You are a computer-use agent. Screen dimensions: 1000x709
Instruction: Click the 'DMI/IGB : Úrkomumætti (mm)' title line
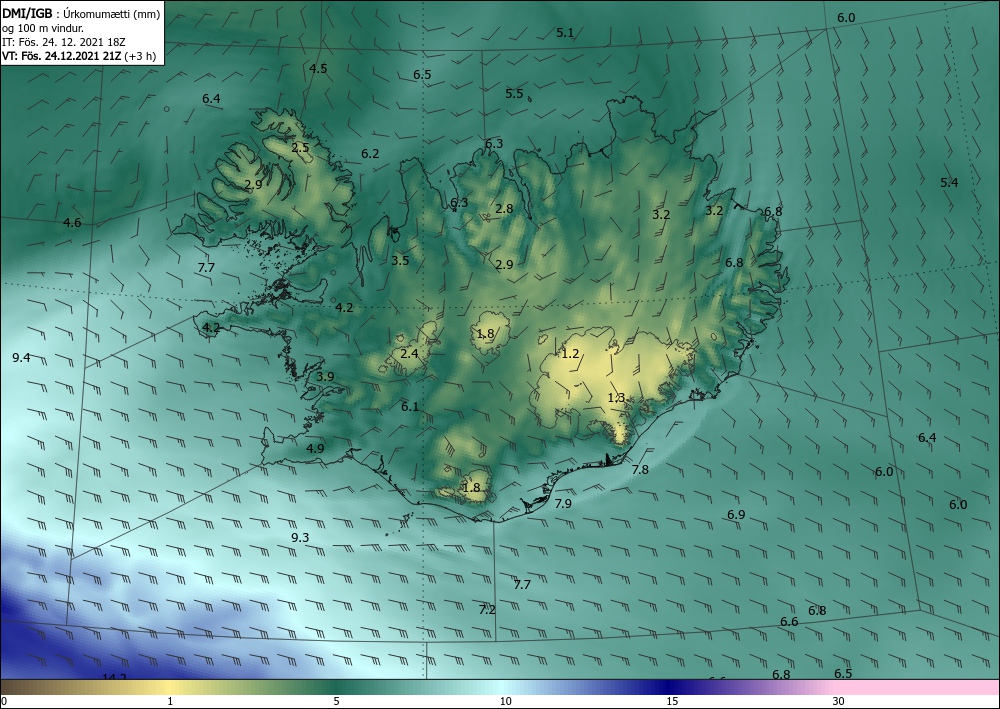81,13
